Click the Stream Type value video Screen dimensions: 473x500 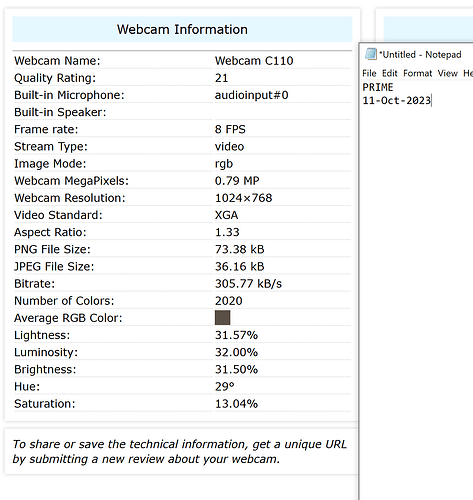pyautogui.click(x=229, y=147)
